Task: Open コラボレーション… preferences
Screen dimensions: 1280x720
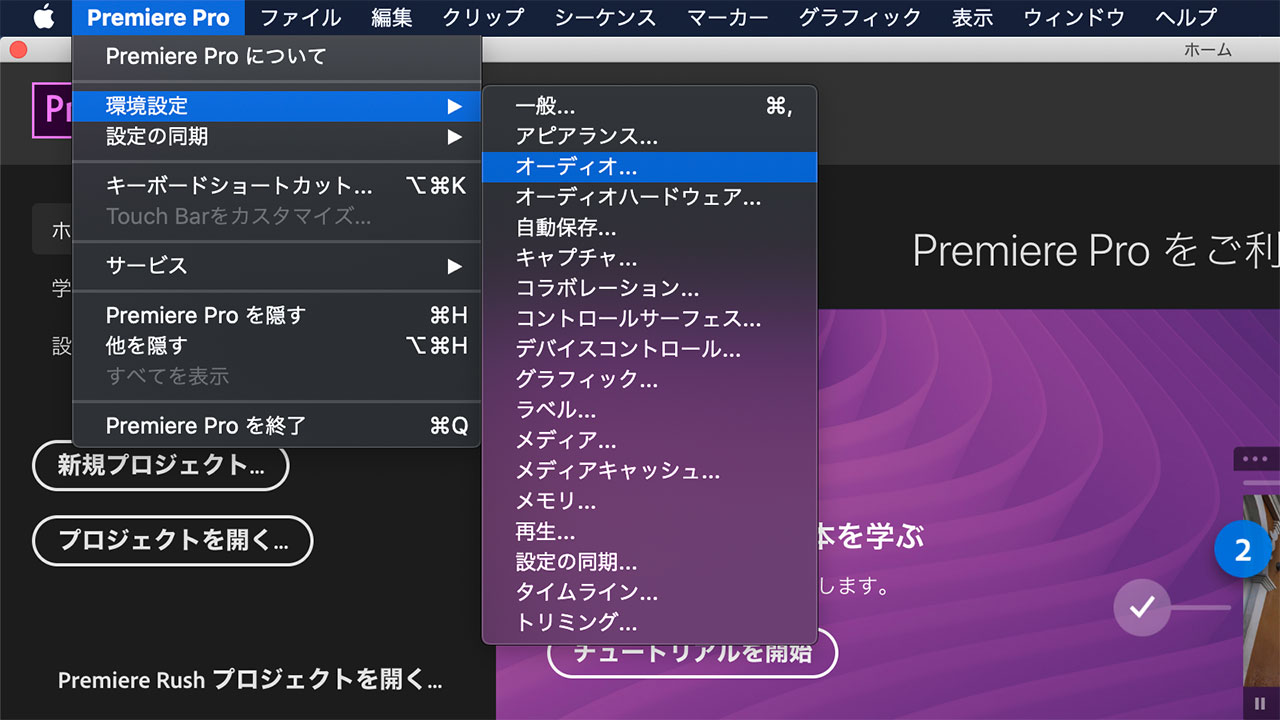Action: click(649, 288)
